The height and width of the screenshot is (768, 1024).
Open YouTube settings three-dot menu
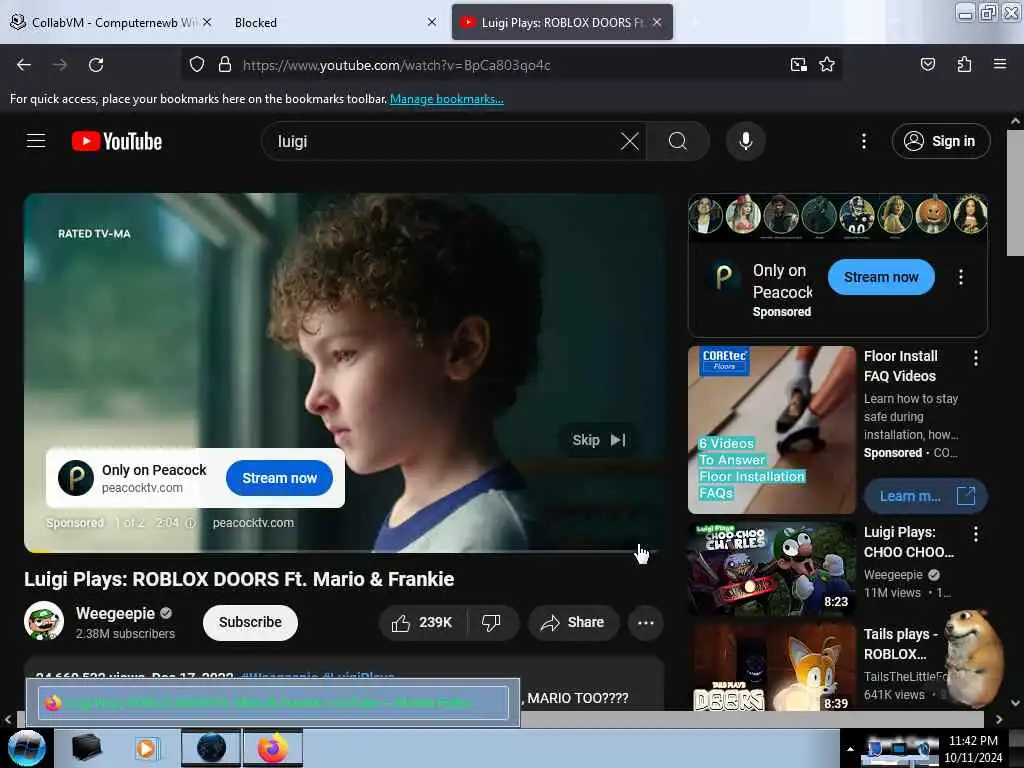coord(863,141)
